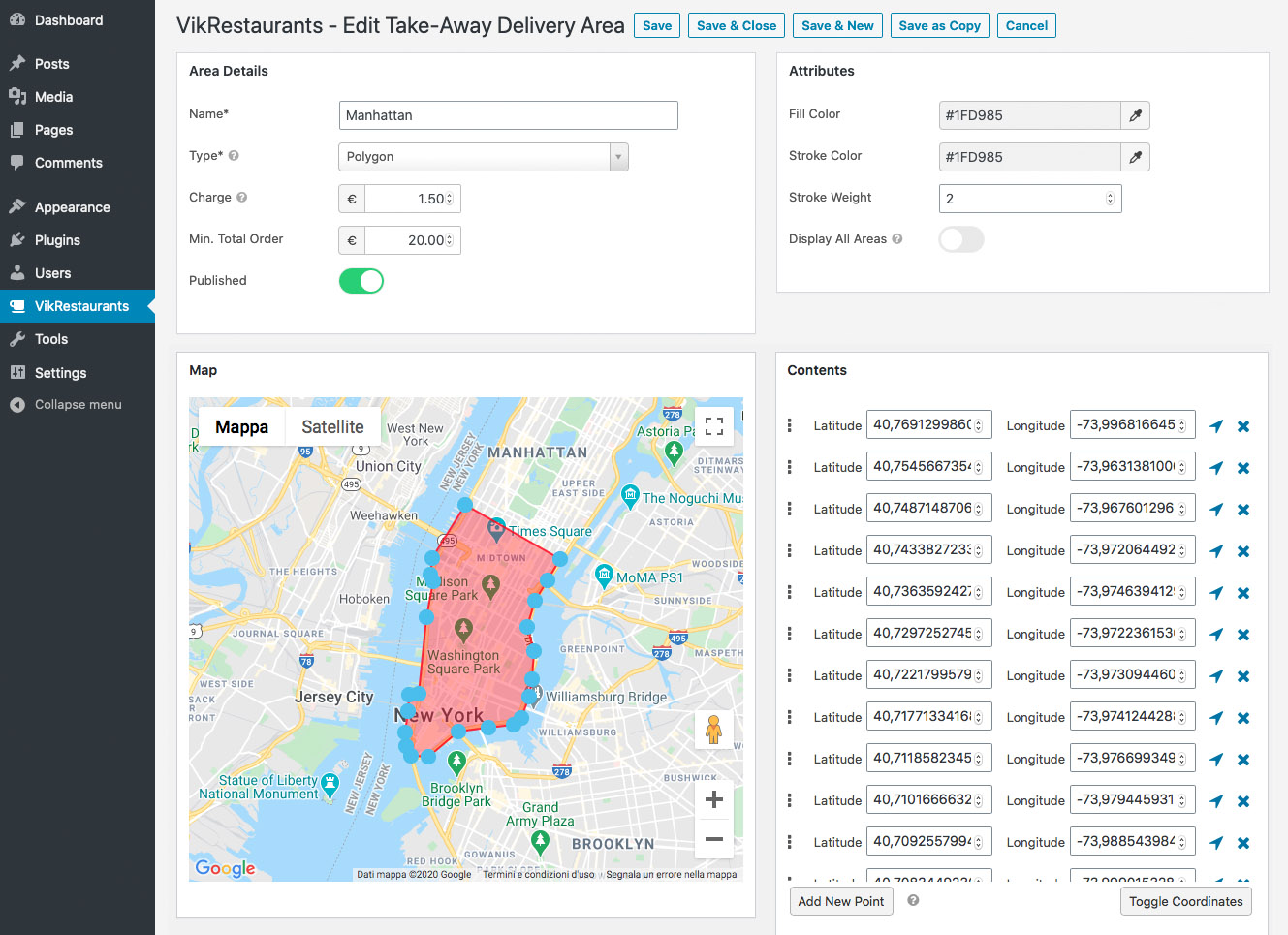Select VikRestaurants in the sidebar

pyautogui.click(x=78, y=306)
